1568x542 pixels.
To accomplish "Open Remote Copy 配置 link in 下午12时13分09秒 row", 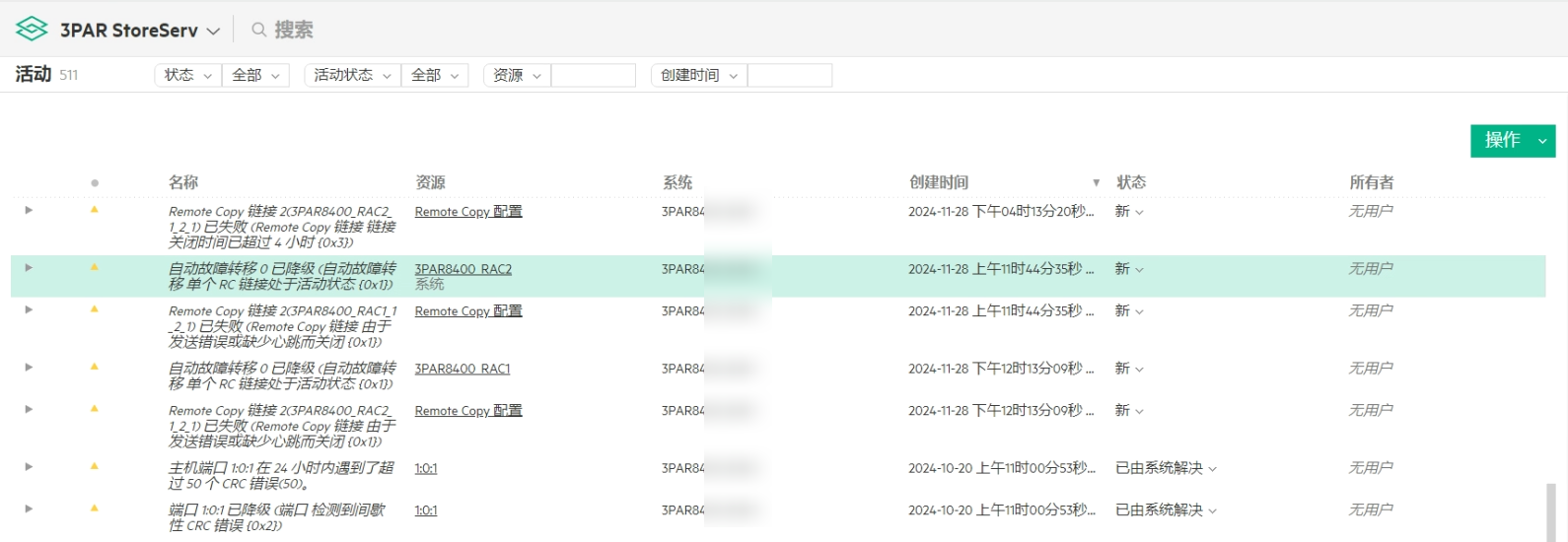I will (468, 411).
